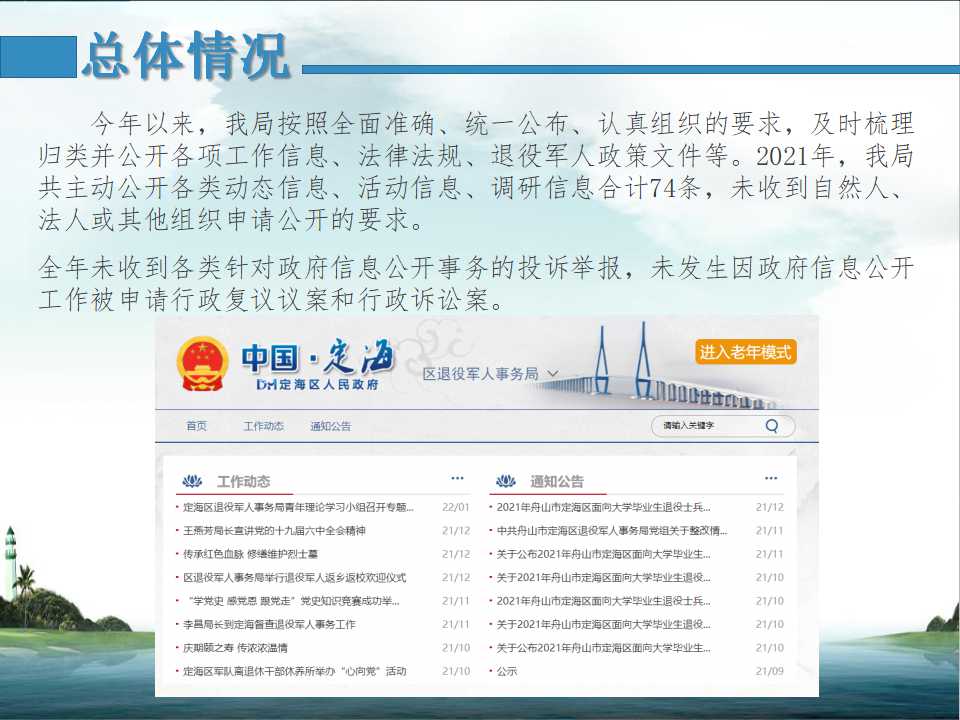Go to the 首页 nav tab
Image resolution: width=960 pixels, height=720 pixels.
pyautogui.click(x=196, y=426)
